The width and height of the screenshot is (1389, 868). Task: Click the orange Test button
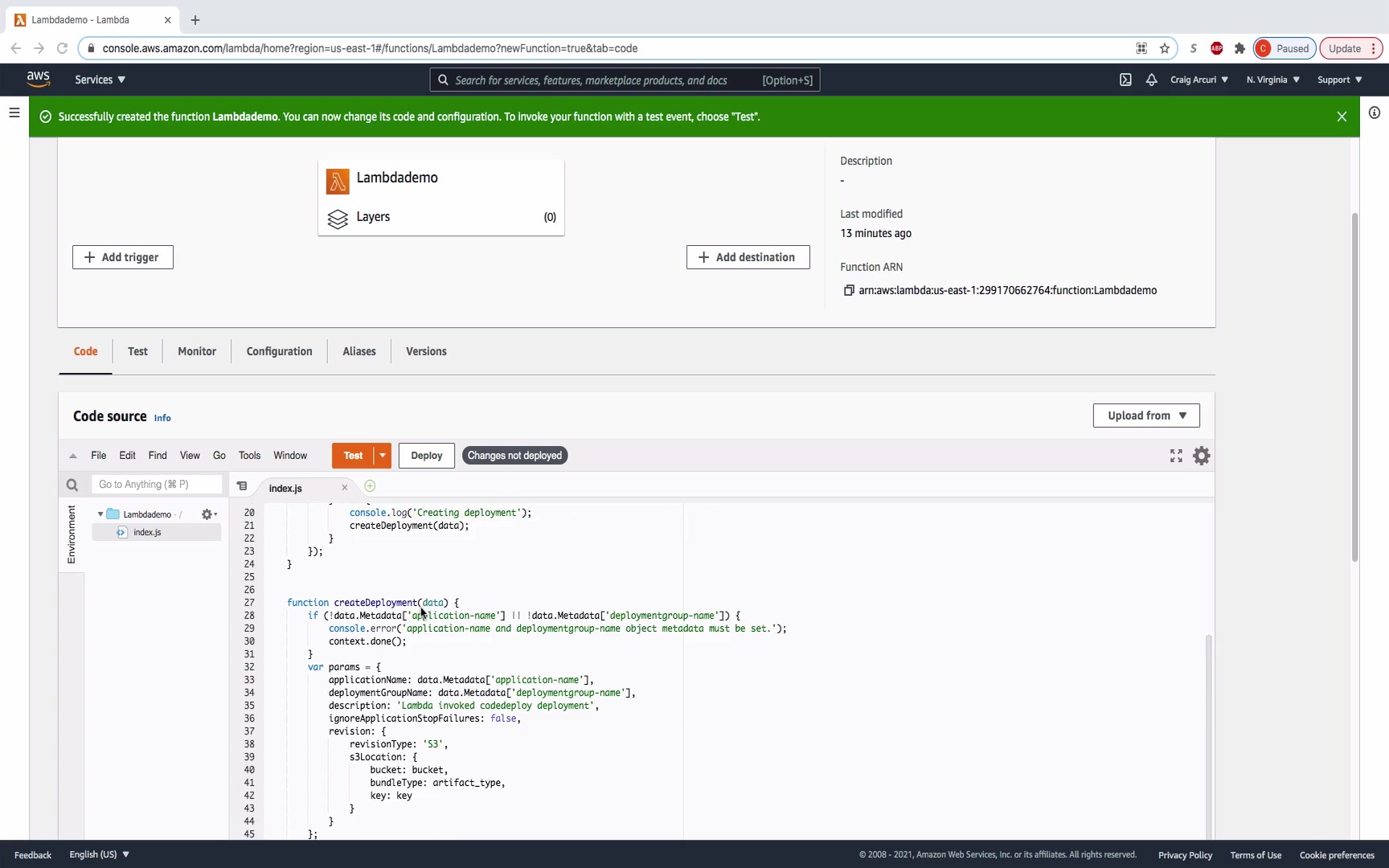point(353,456)
